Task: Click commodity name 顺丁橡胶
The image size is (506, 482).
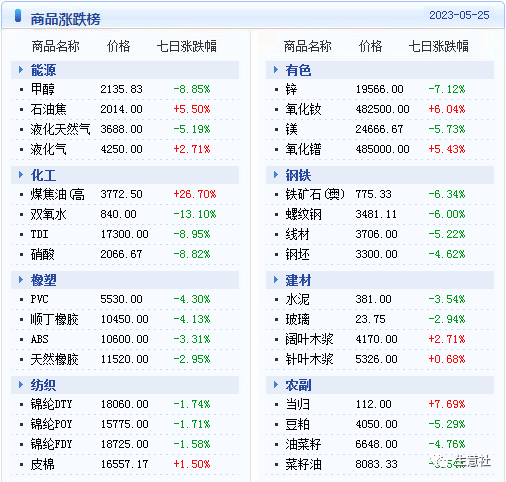Action: click(x=54, y=319)
